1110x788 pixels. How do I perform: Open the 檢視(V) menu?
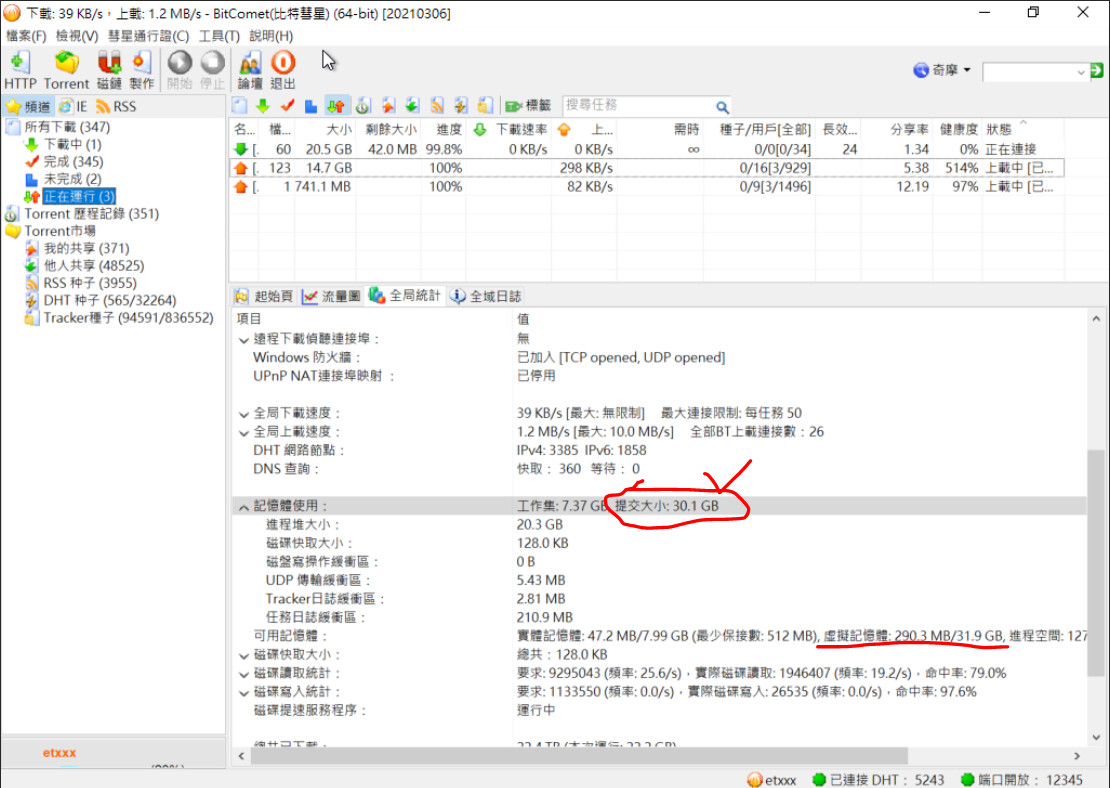coord(77,35)
